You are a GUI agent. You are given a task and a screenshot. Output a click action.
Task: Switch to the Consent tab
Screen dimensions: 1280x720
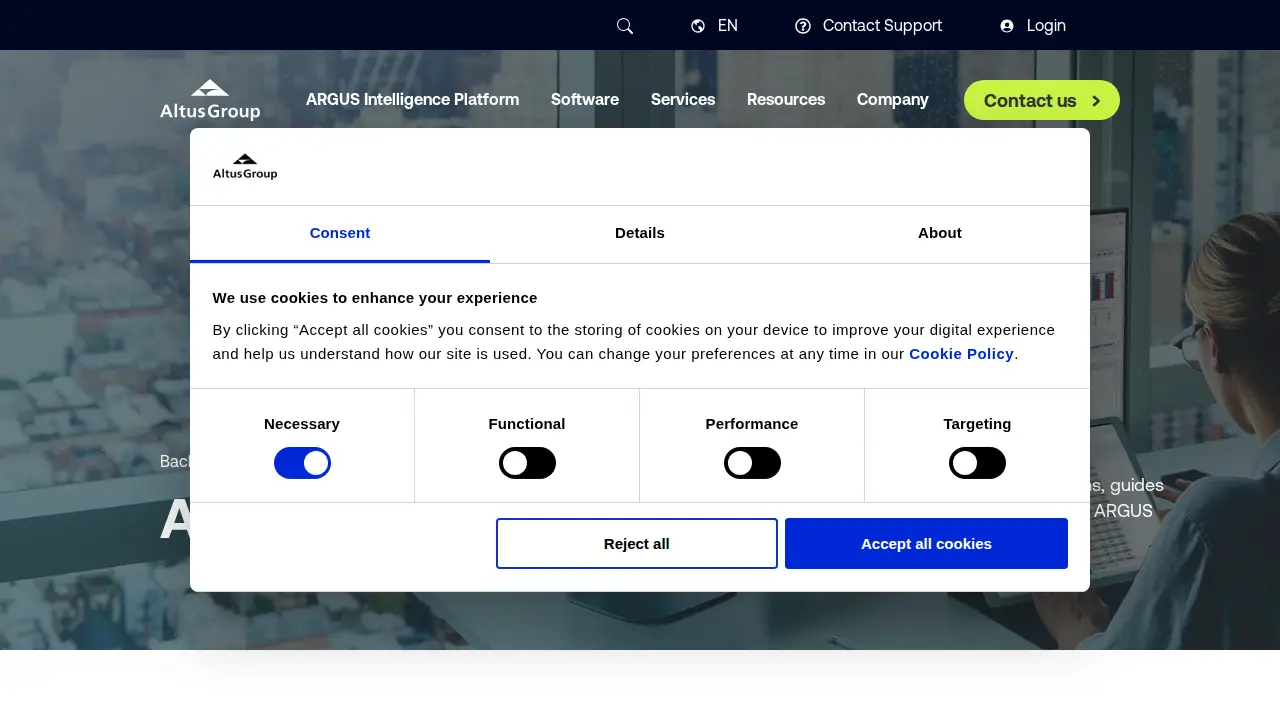click(x=340, y=233)
